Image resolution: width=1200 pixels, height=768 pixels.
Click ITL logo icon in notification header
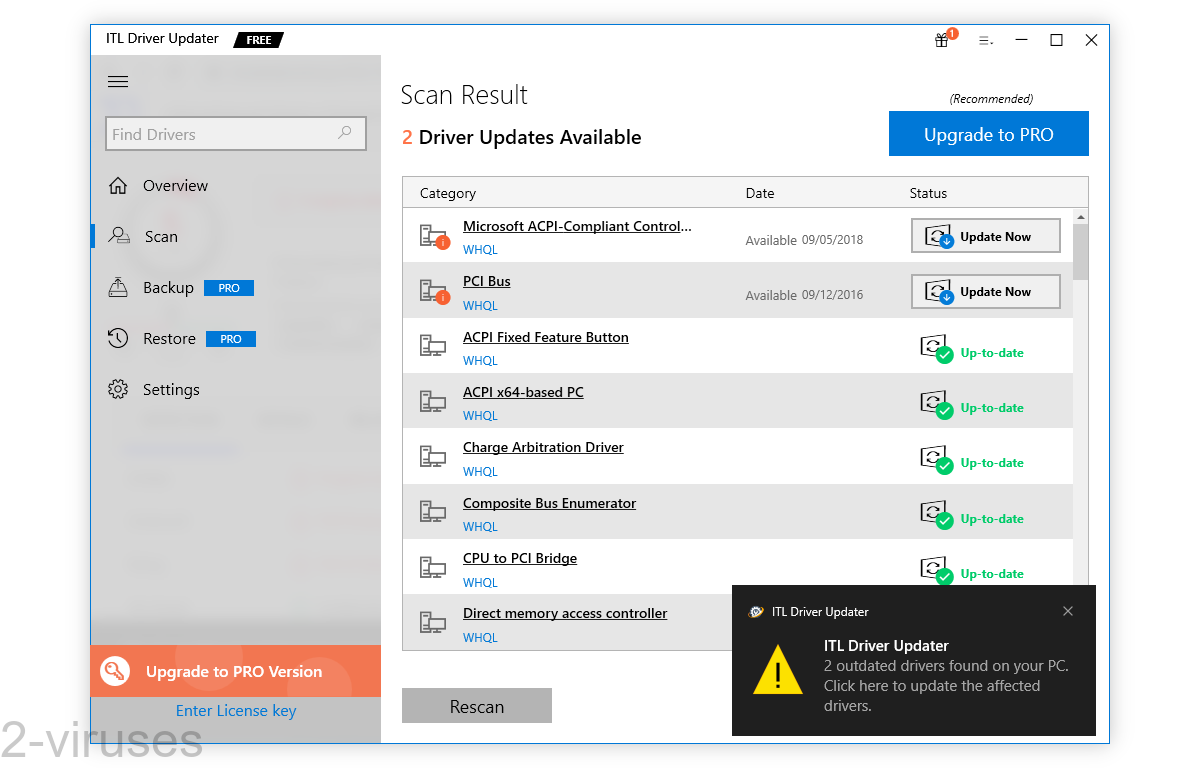756,612
